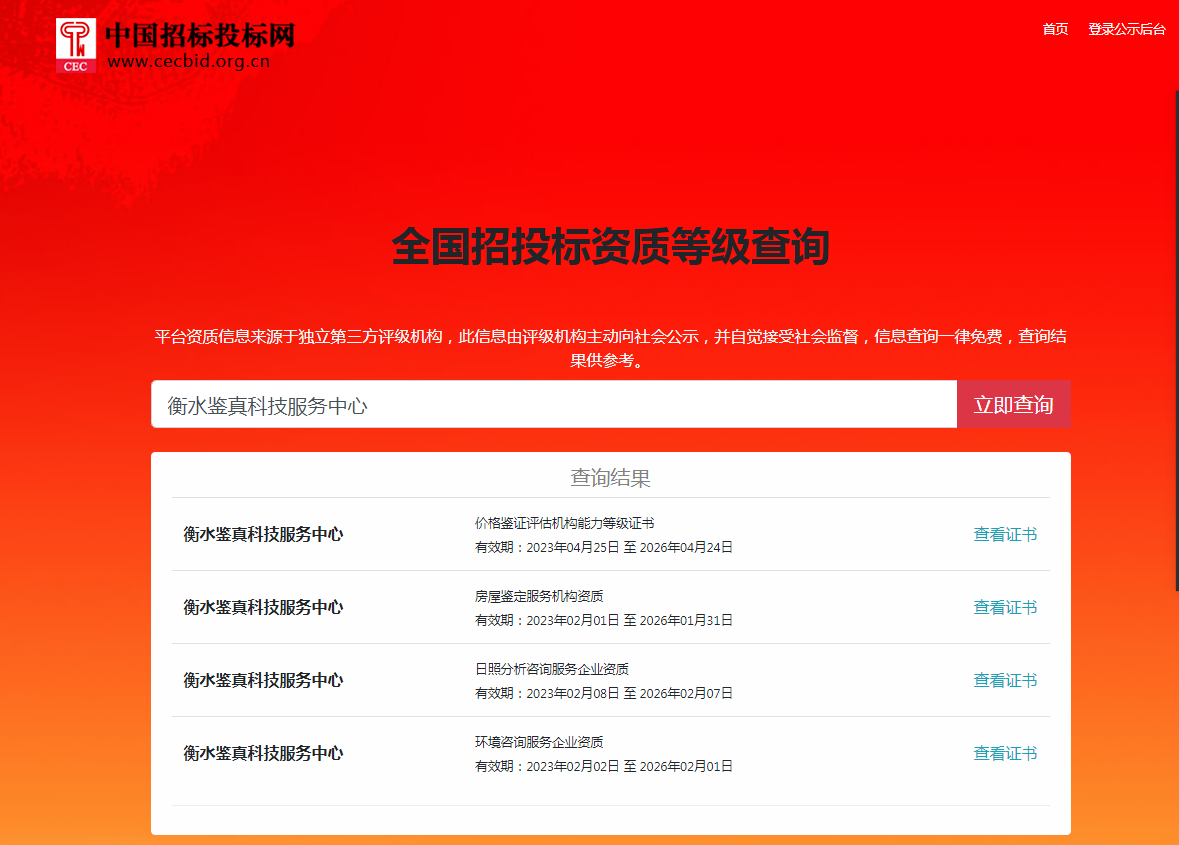Viewport: 1179px width, 845px height.
Task: Click the vertical scrollbar on the right edge
Action: (1174, 340)
